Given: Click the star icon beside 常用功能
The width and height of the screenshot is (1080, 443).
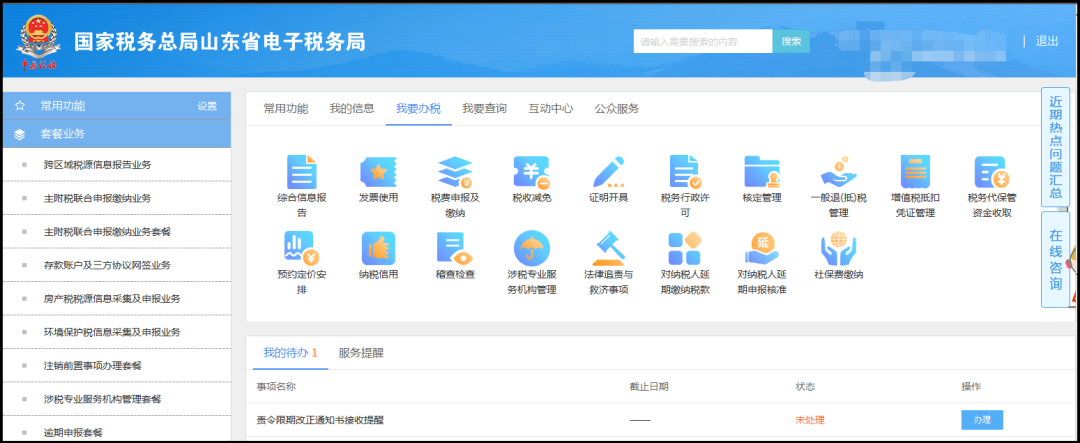Looking at the screenshot, I should (19, 106).
